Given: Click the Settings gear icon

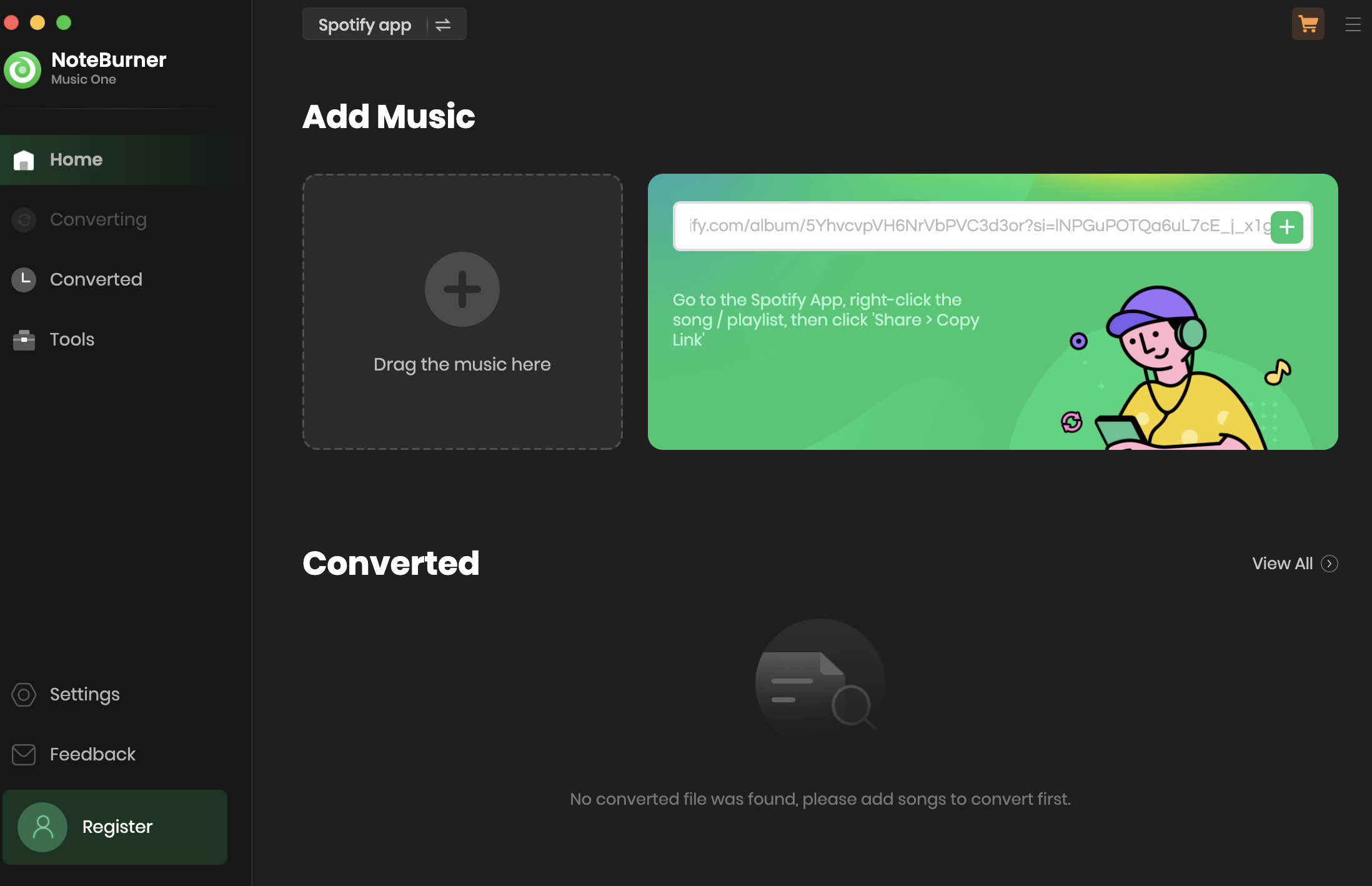Looking at the screenshot, I should (24, 694).
